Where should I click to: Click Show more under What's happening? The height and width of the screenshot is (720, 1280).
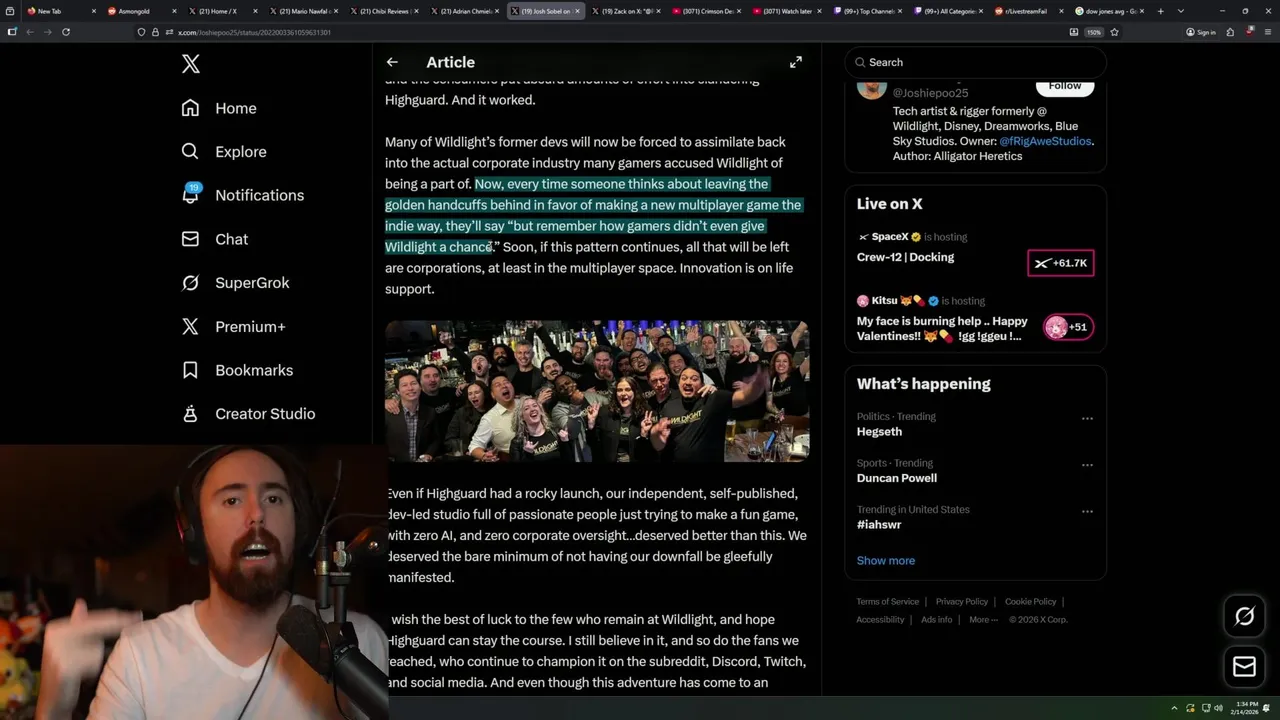(886, 561)
